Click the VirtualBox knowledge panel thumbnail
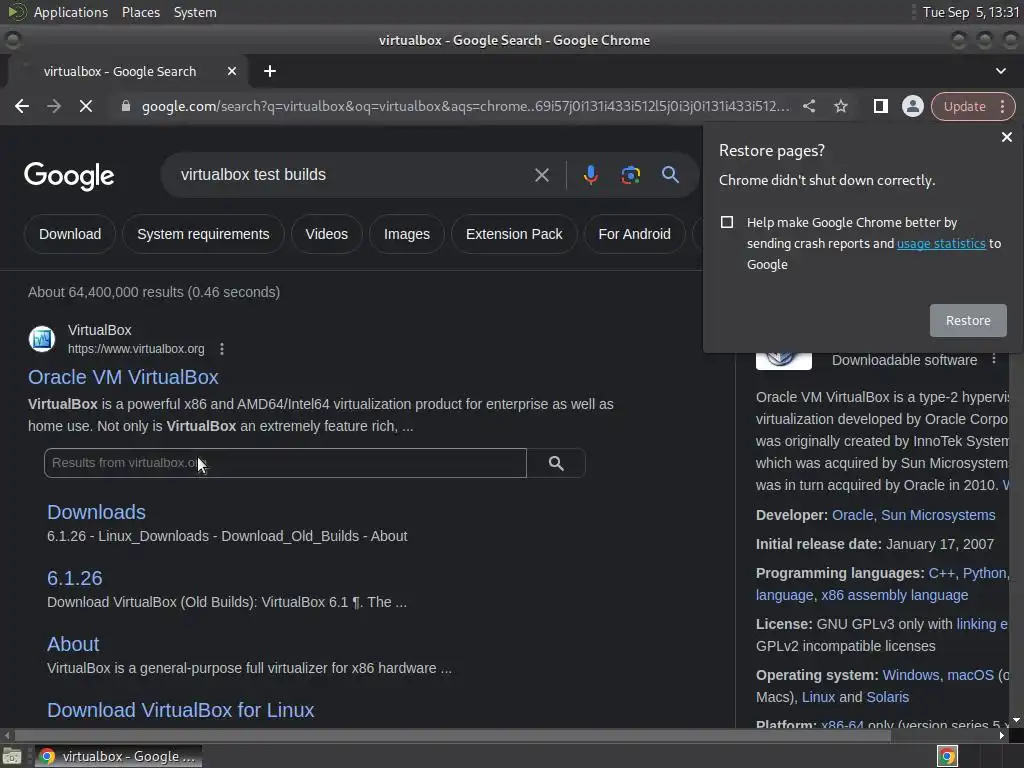 pos(784,360)
